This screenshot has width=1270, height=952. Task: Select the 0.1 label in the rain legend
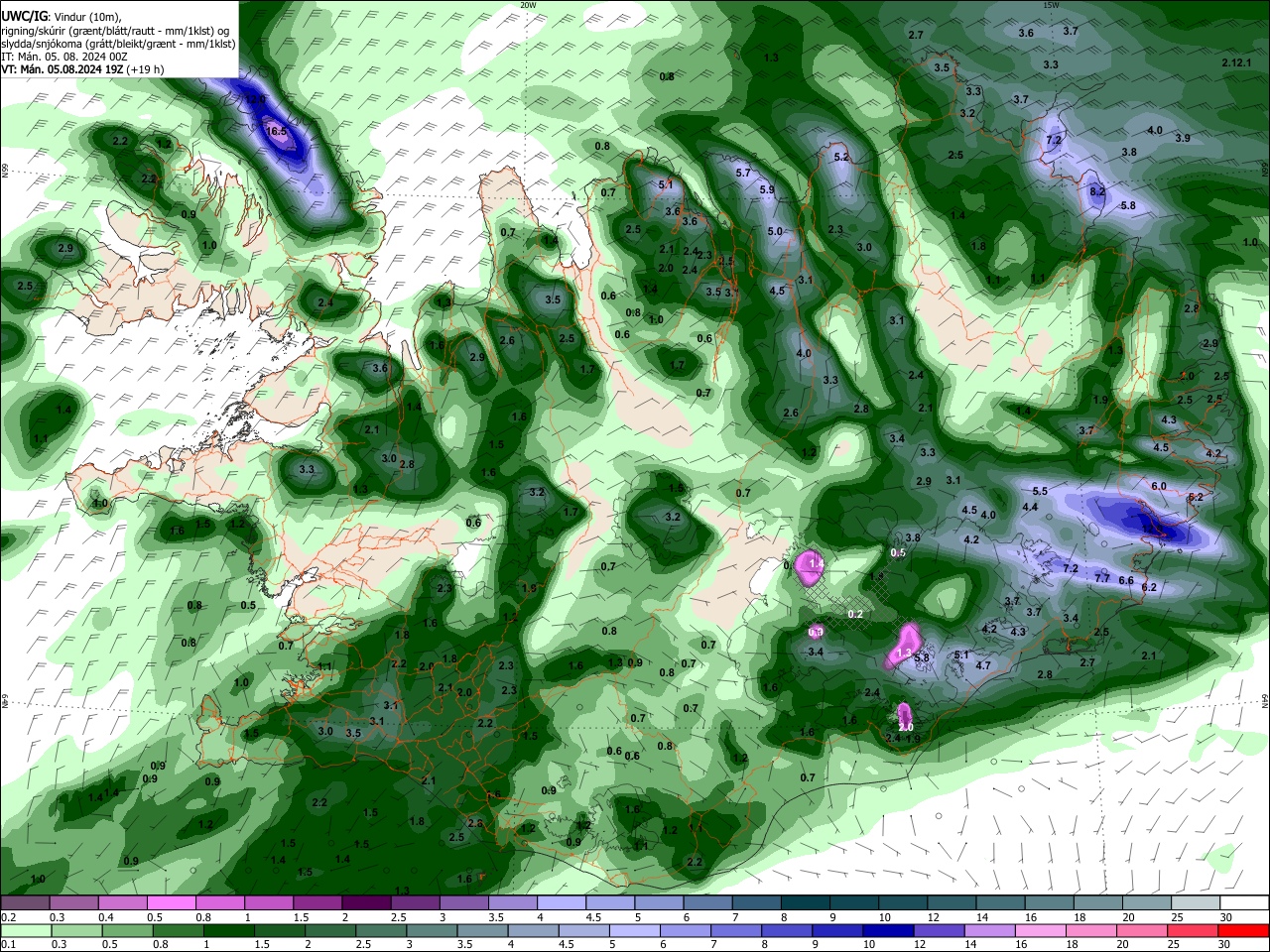click(x=9, y=944)
